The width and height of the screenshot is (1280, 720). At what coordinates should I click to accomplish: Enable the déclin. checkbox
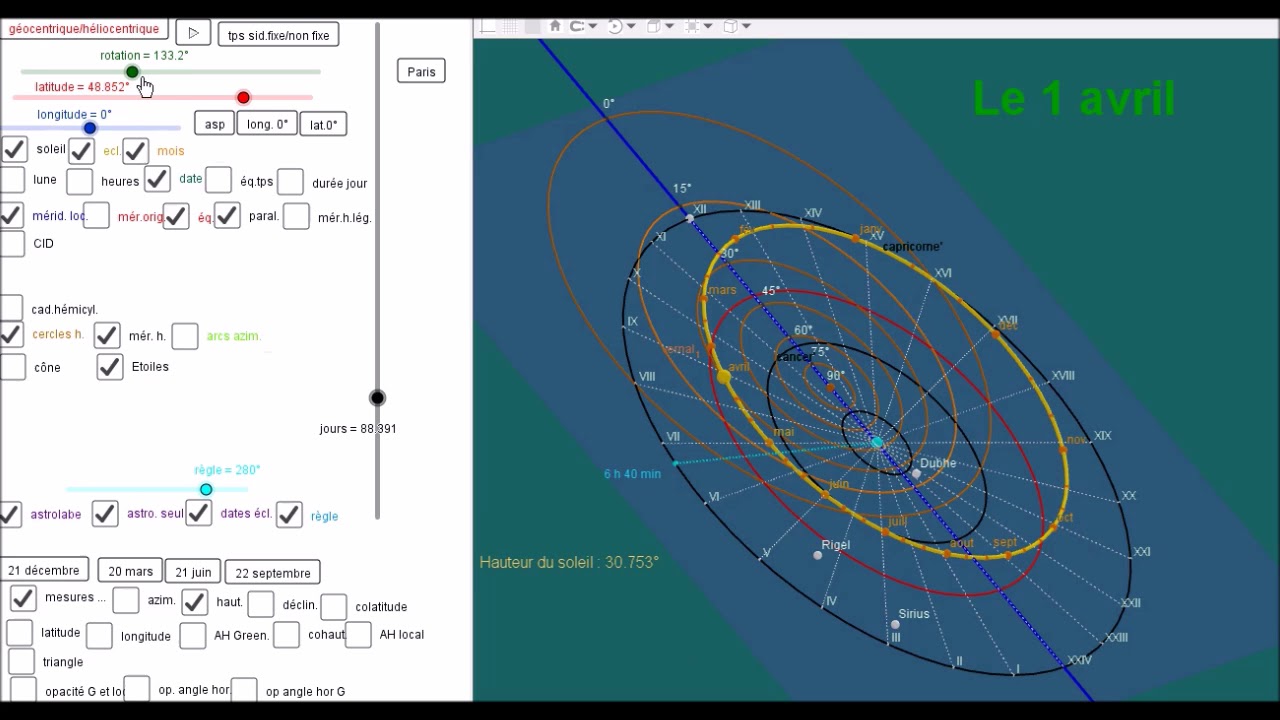tap(261, 604)
